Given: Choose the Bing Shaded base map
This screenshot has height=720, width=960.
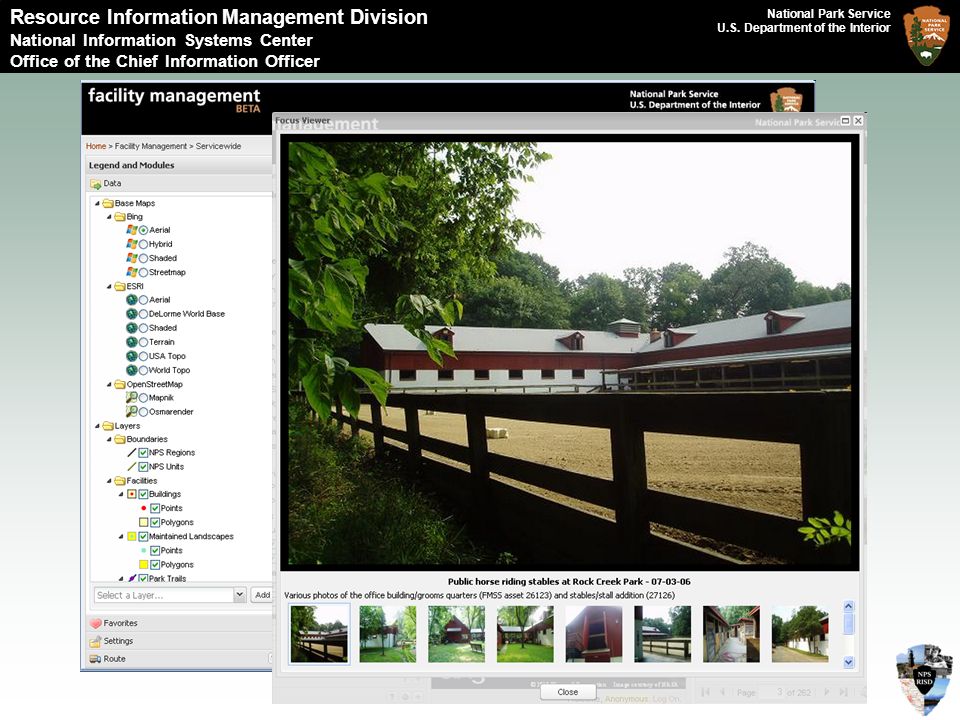Looking at the screenshot, I should pyautogui.click(x=143, y=258).
